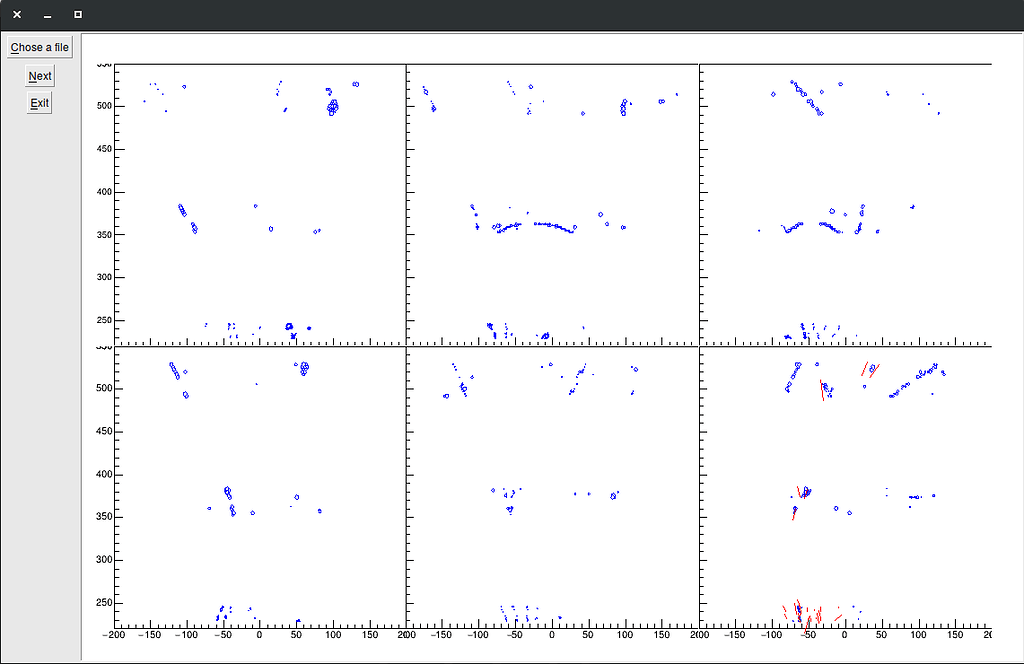This screenshot has height=664, width=1024.
Task: Click the 'Chose a file' button
Action: pyautogui.click(x=40, y=47)
